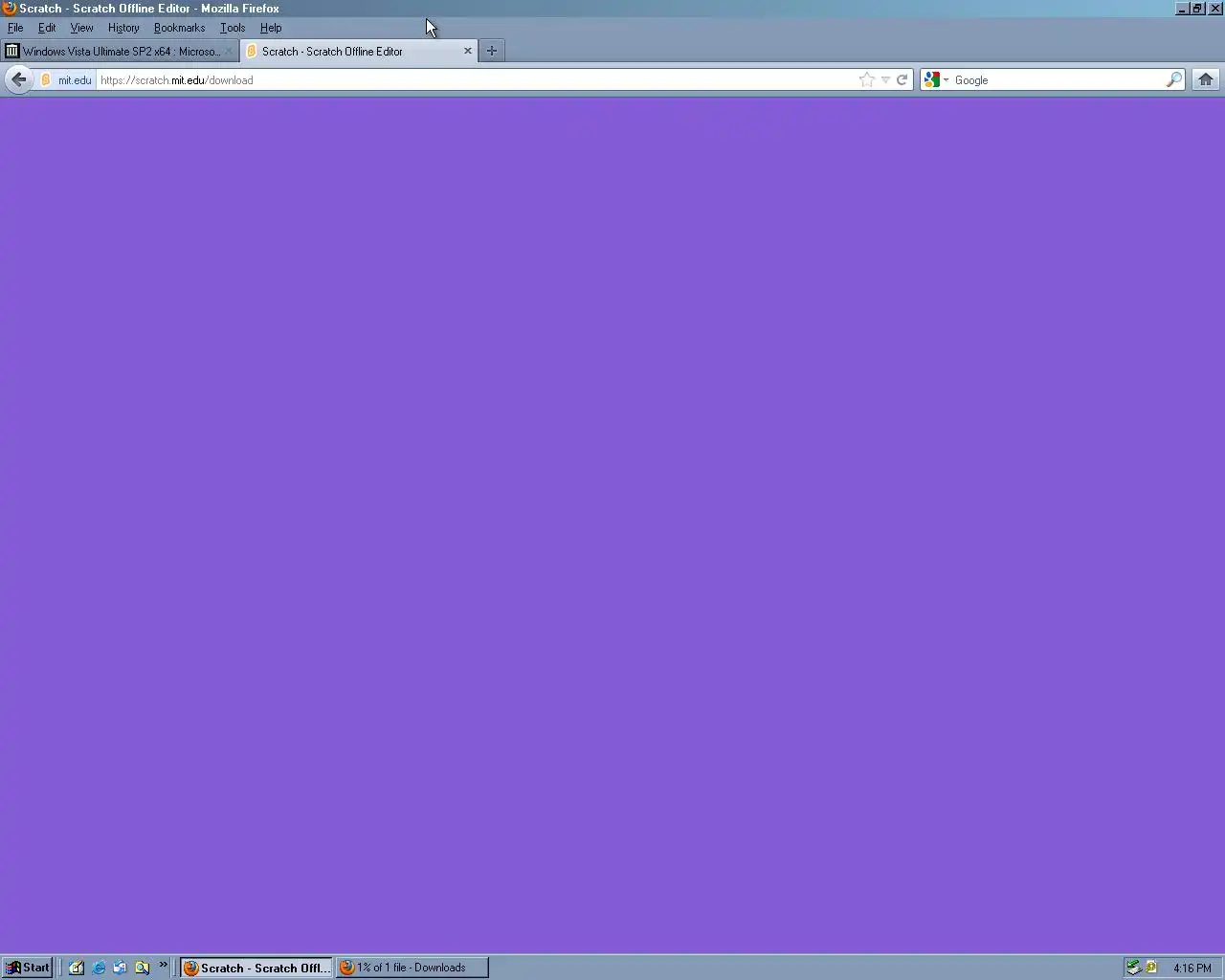Click the magnifier folder quick launch icon
The width and height of the screenshot is (1225, 980).
142,968
